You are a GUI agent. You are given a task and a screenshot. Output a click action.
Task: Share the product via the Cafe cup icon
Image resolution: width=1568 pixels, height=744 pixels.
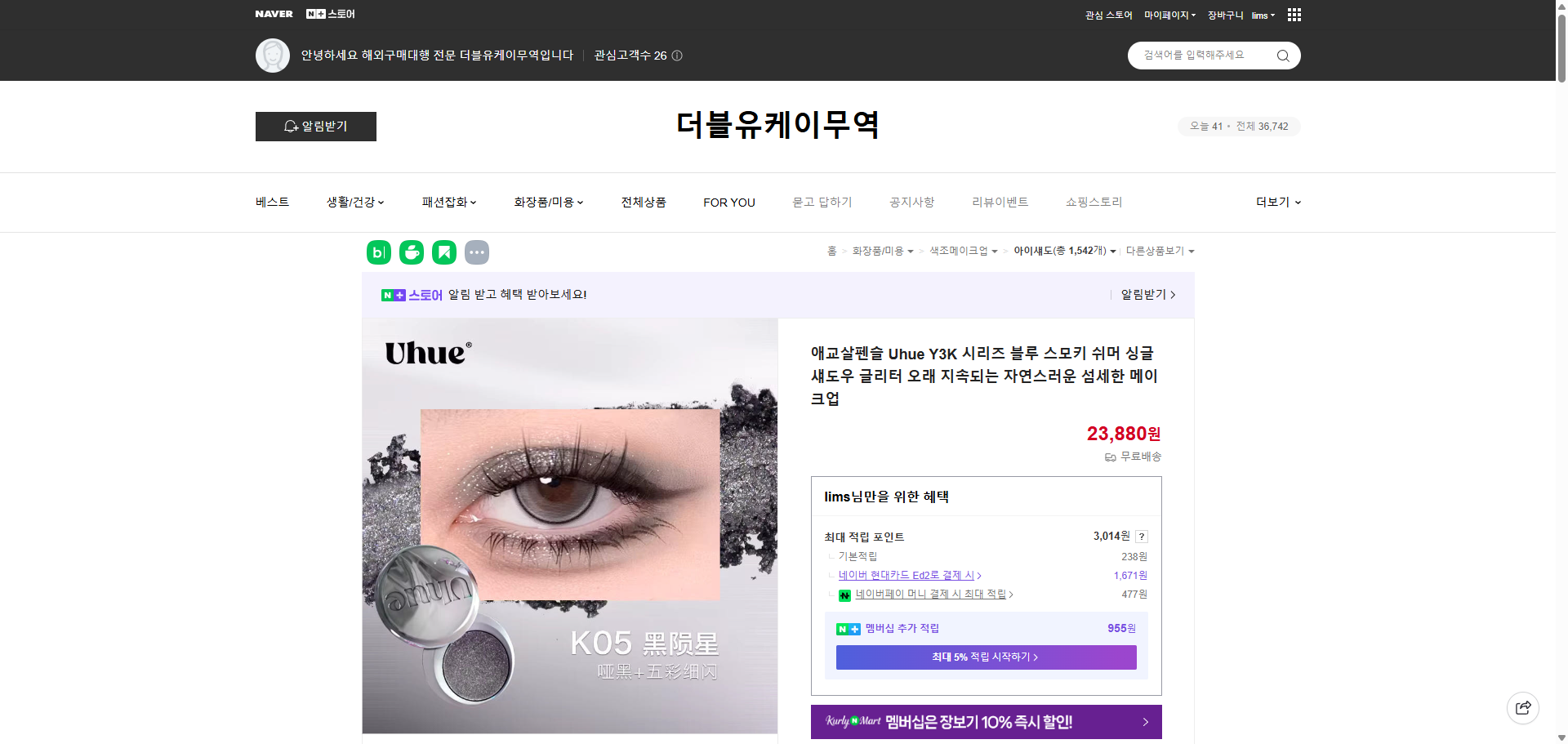click(x=411, y=252)
